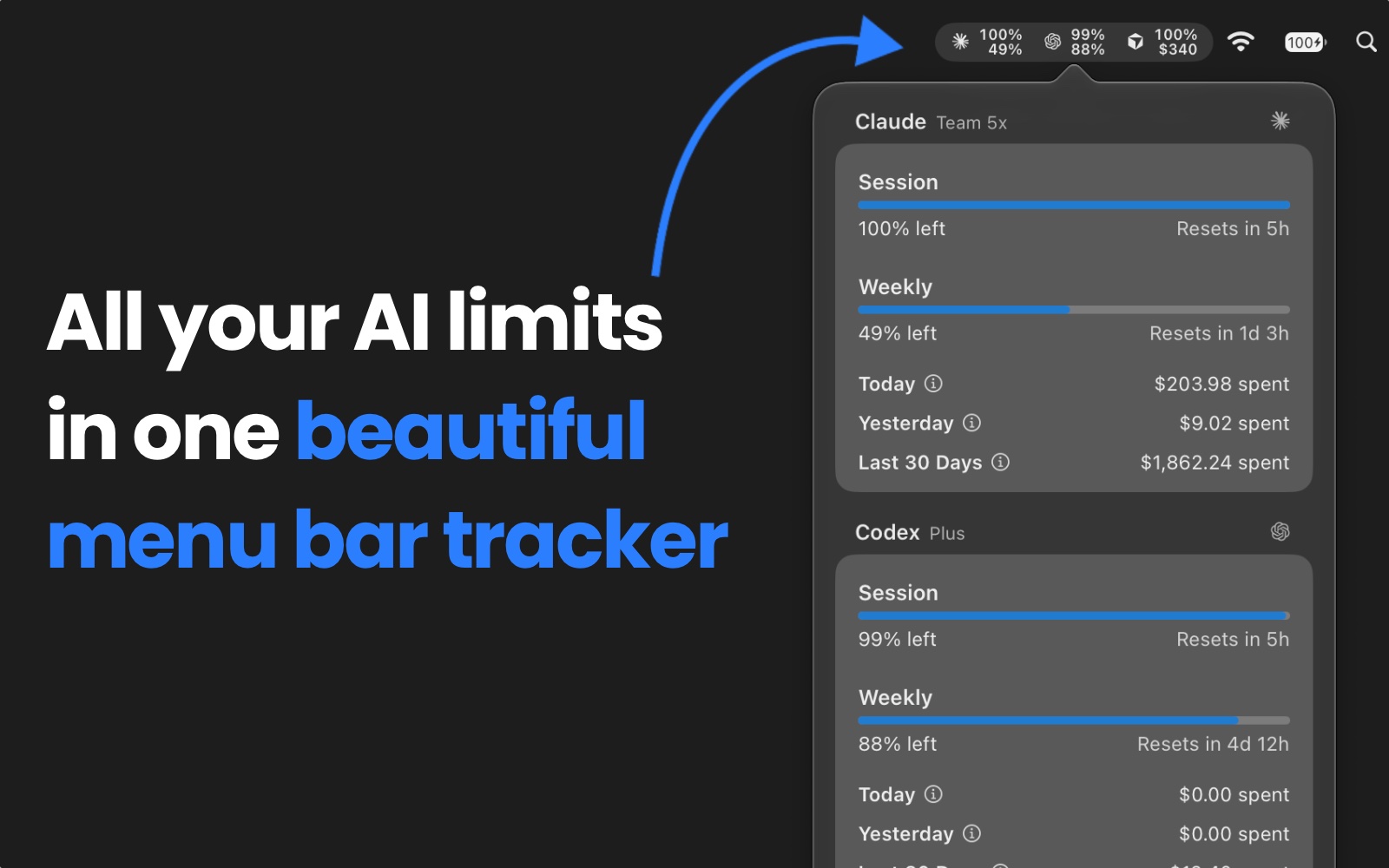The width and height of the screenshot is (1389, 868).
Task: Click '$1,862.24 spent' value
Action: coord(1215,463)
